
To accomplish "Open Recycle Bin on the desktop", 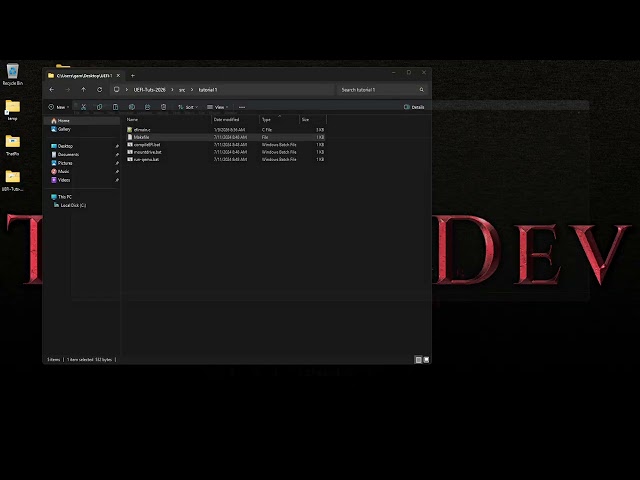I will tap(13, 74).
